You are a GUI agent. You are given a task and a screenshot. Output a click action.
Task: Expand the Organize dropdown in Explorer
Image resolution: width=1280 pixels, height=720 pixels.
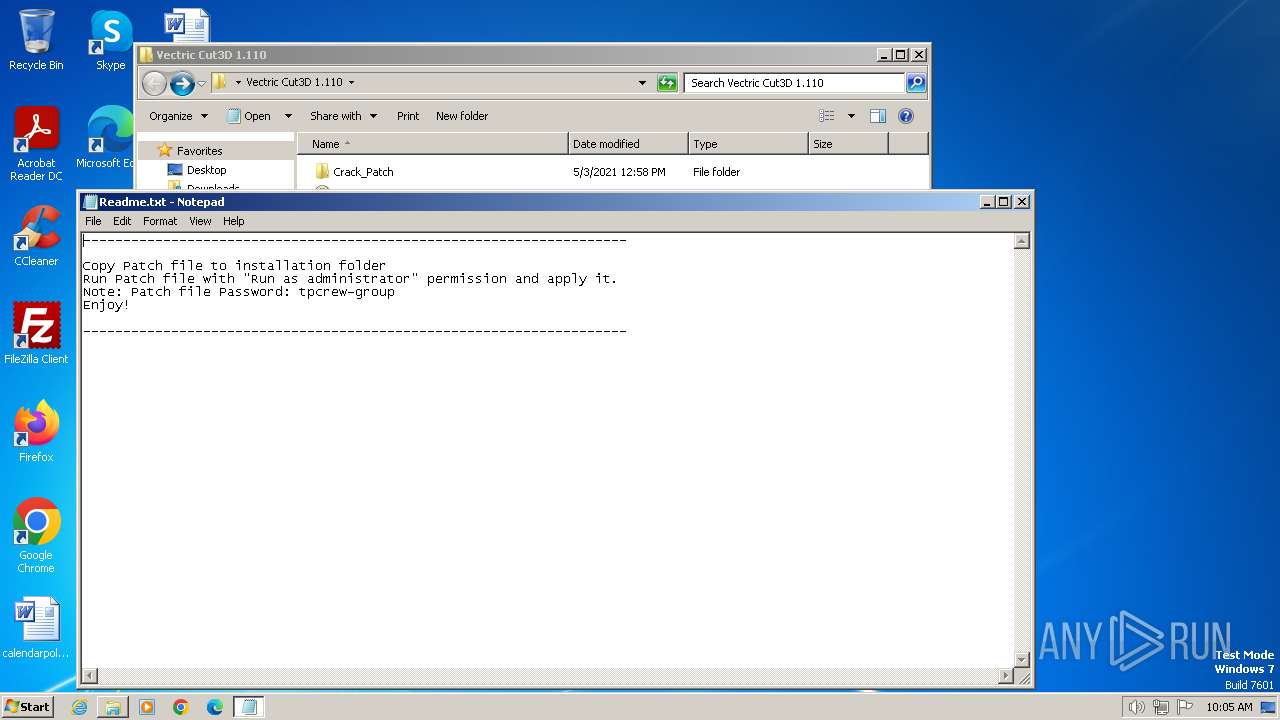179,116
